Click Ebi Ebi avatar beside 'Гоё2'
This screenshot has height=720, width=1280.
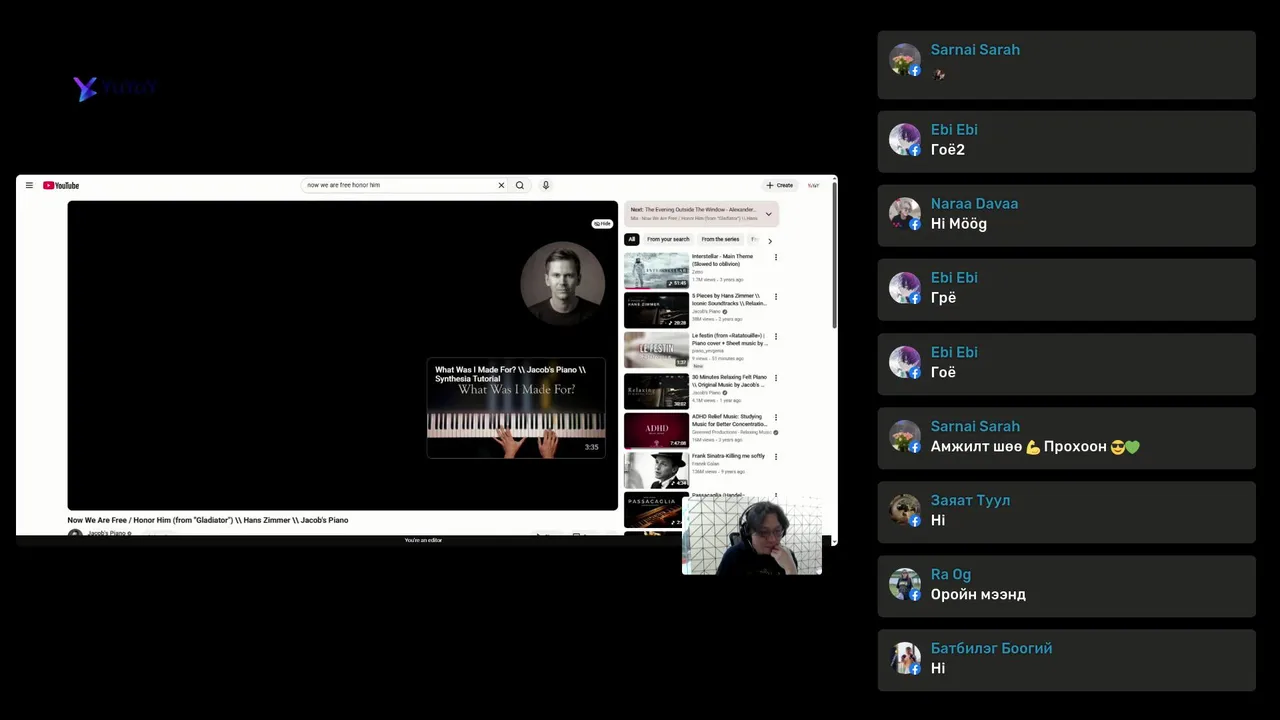pyautogui.click(x=905, y=140)
